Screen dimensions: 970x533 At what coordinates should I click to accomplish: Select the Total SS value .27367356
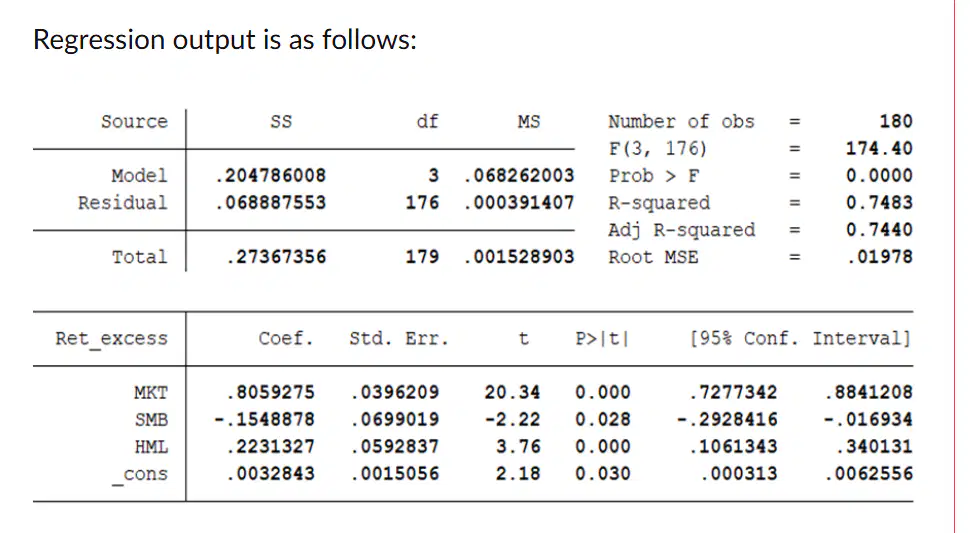(276, 257)
